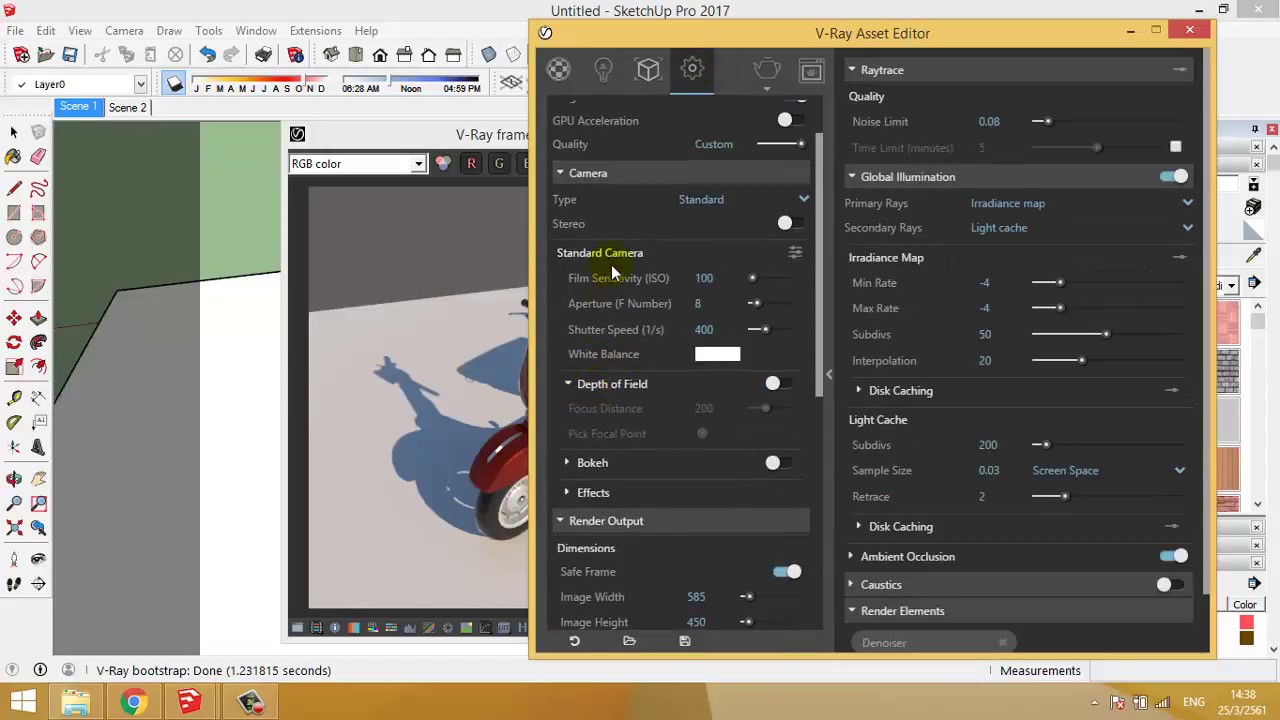
Task: Open Secondary Rays Light cache dropdown
Action: (1083, 228)
